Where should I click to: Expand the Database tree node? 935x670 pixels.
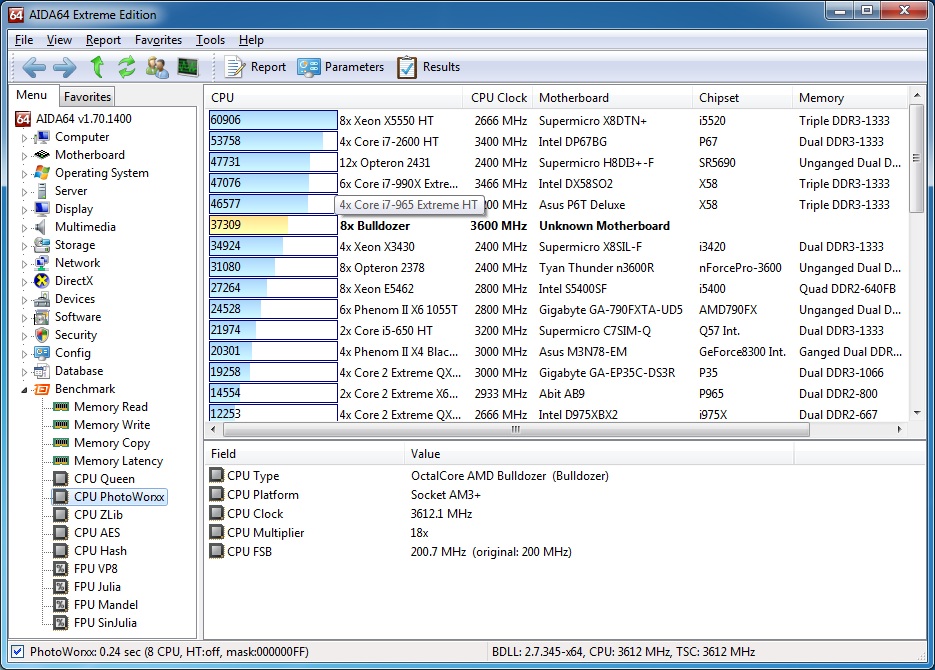pos(24,371)
